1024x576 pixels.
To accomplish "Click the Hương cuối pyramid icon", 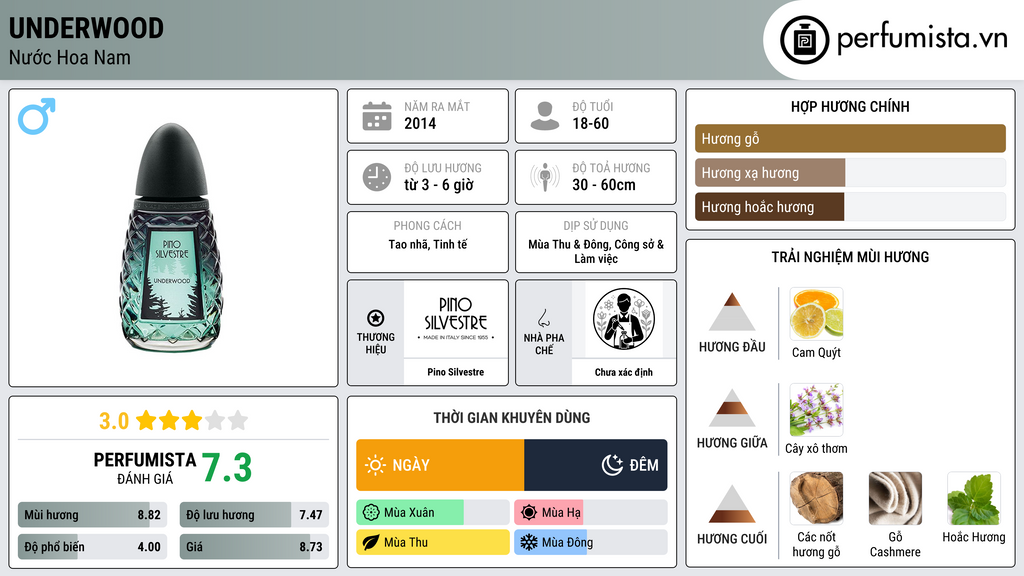I will click(732, 504).
